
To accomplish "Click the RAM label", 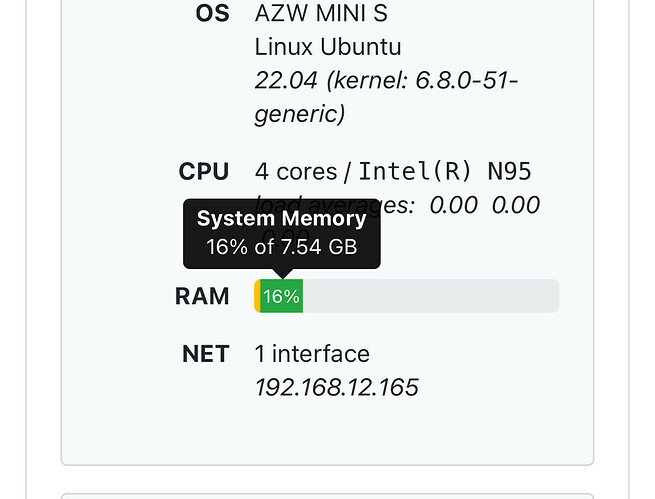I will (x=202, y=296).
